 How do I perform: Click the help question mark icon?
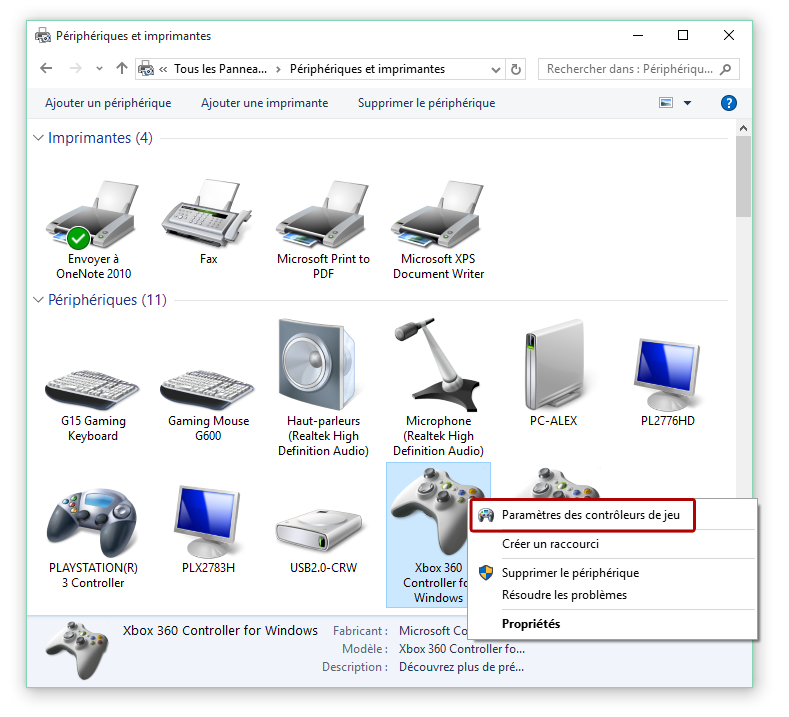coord(728,103)
